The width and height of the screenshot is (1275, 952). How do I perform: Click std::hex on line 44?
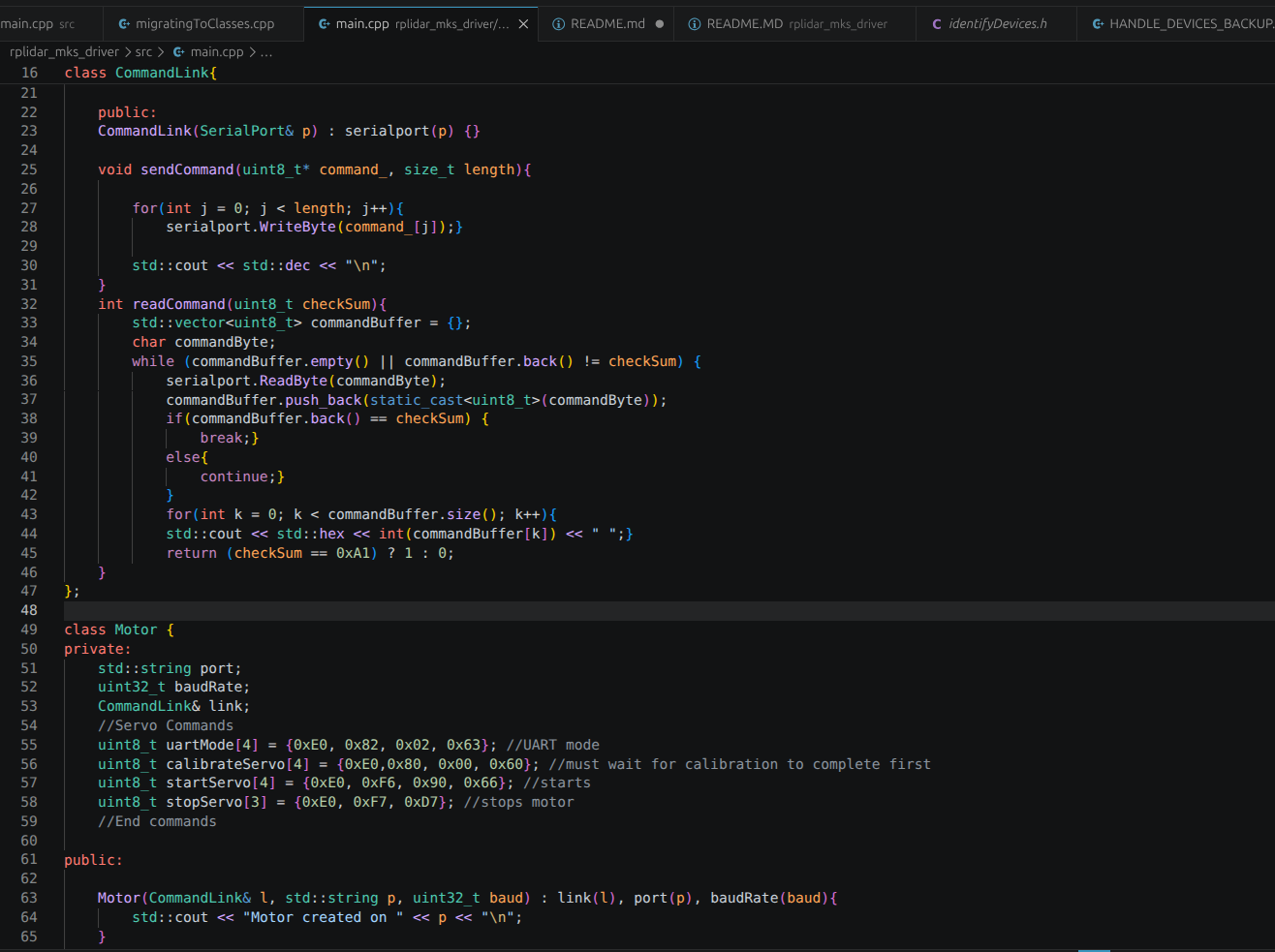pos(311,534)
